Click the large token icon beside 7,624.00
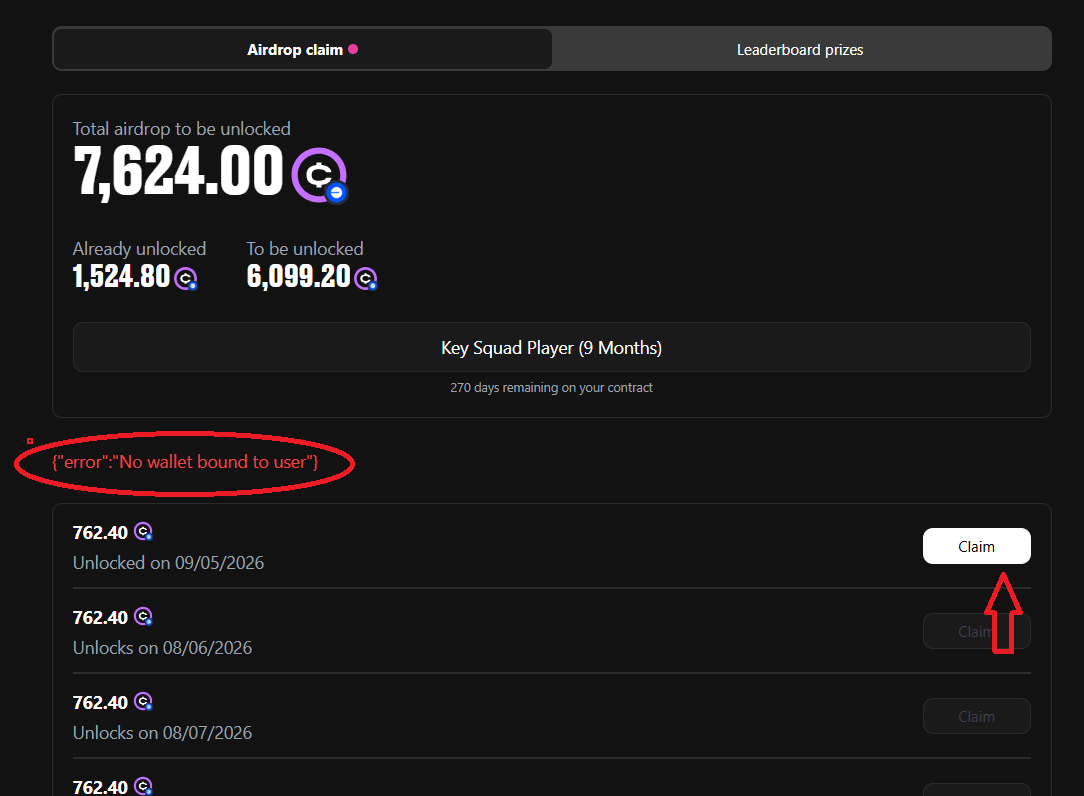The height and width of the screenshot is (796, 1084). coord(319,175)
